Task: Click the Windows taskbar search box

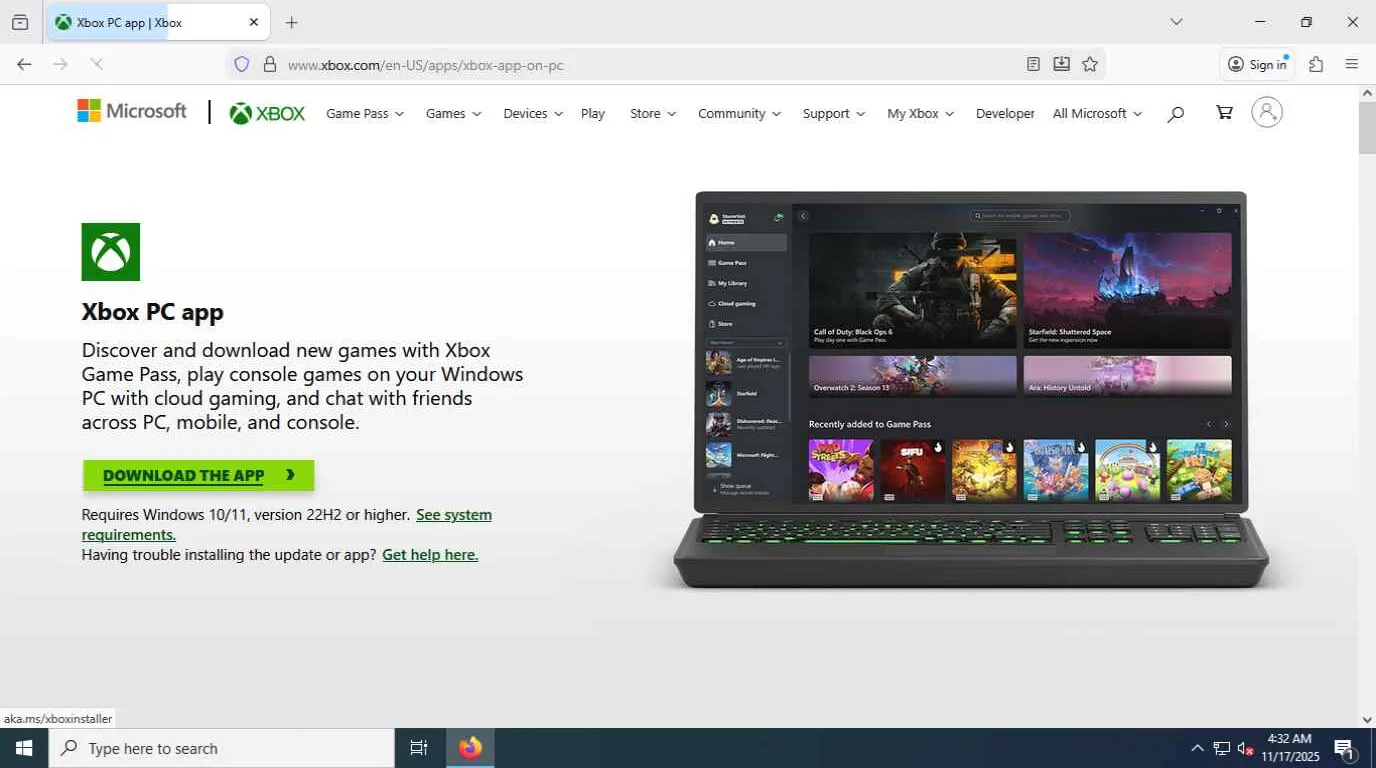Action: tap(222, 748)
